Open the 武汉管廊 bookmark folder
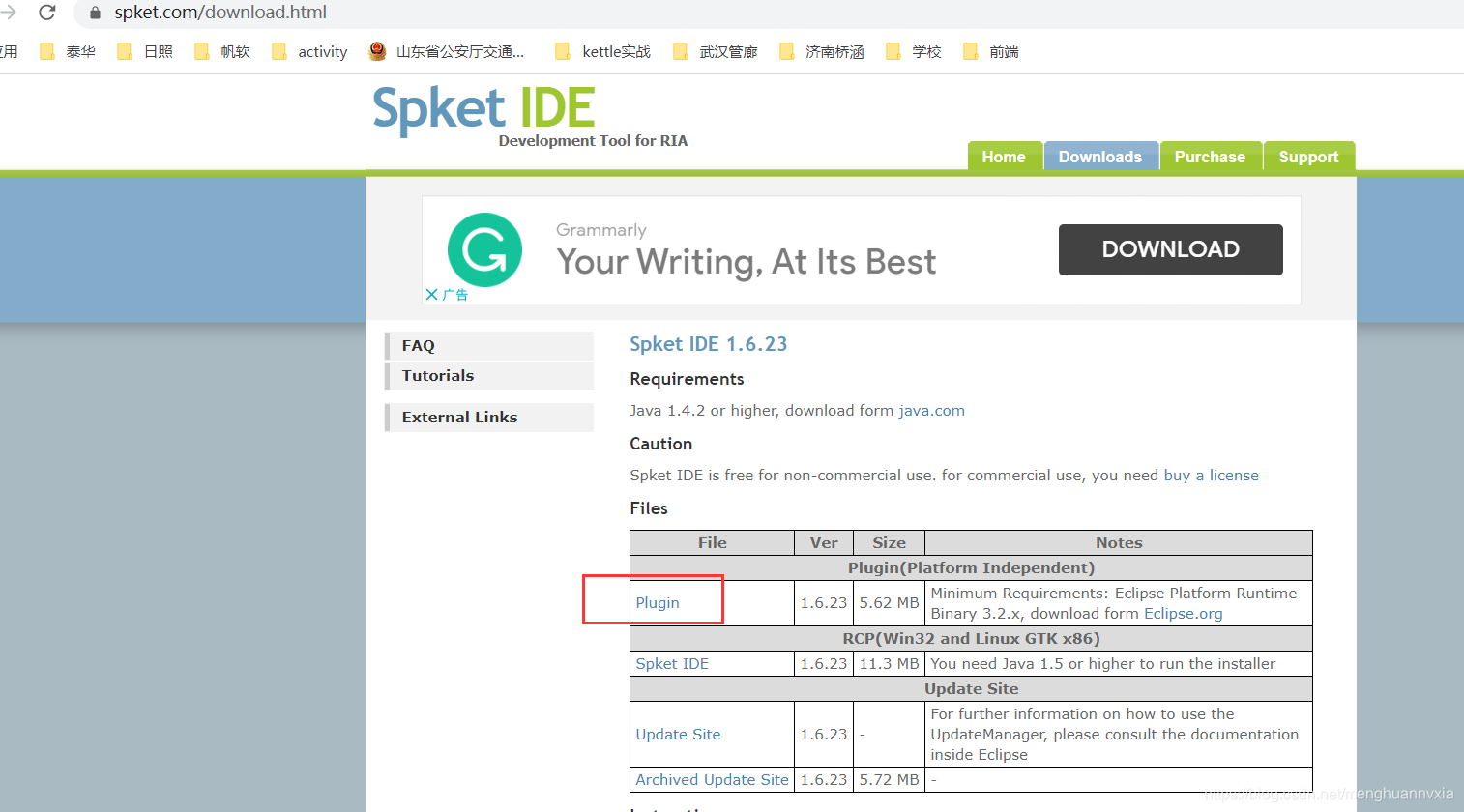The image size is (1464, 812). click(715, 51)
